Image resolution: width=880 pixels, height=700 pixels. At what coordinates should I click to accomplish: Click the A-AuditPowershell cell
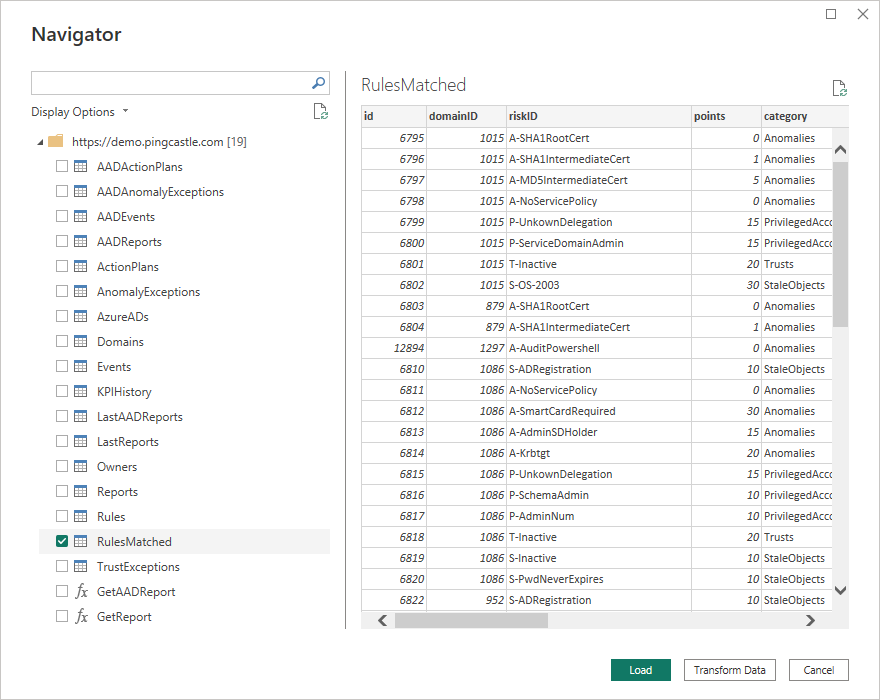599,348
